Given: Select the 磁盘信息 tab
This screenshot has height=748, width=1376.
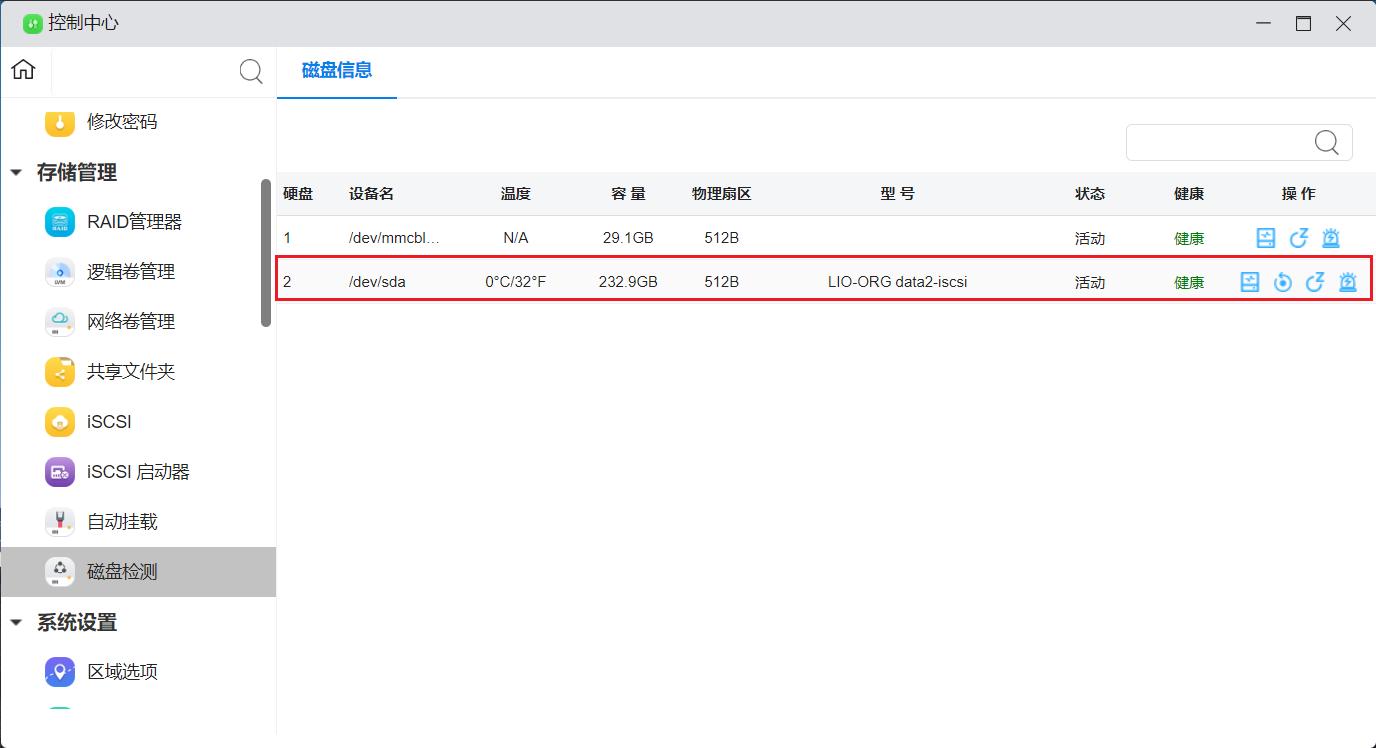Looking at the screenshot, I should coord(337,70).
